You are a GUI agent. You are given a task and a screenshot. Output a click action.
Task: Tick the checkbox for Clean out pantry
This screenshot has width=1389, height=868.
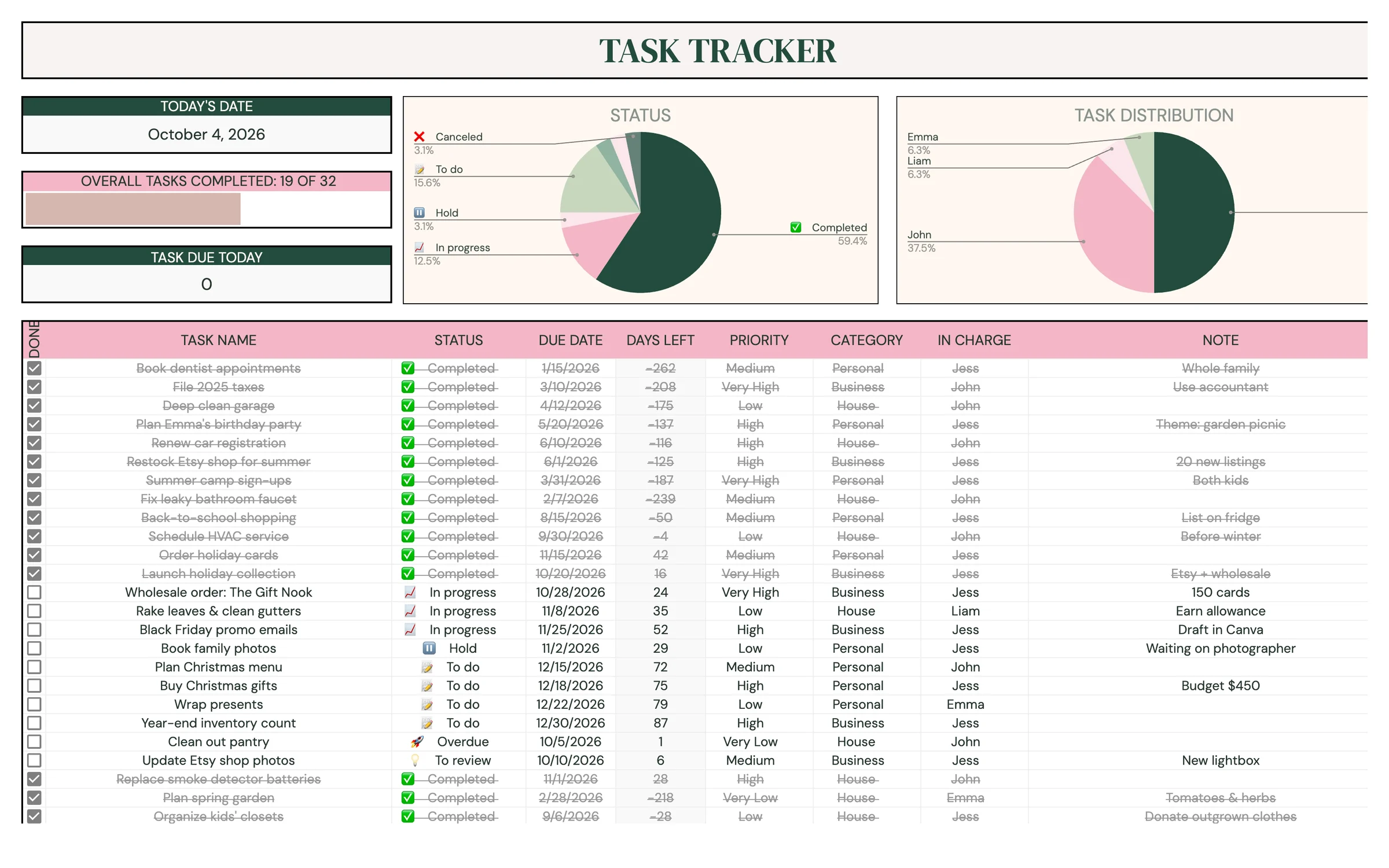point(34,741)
